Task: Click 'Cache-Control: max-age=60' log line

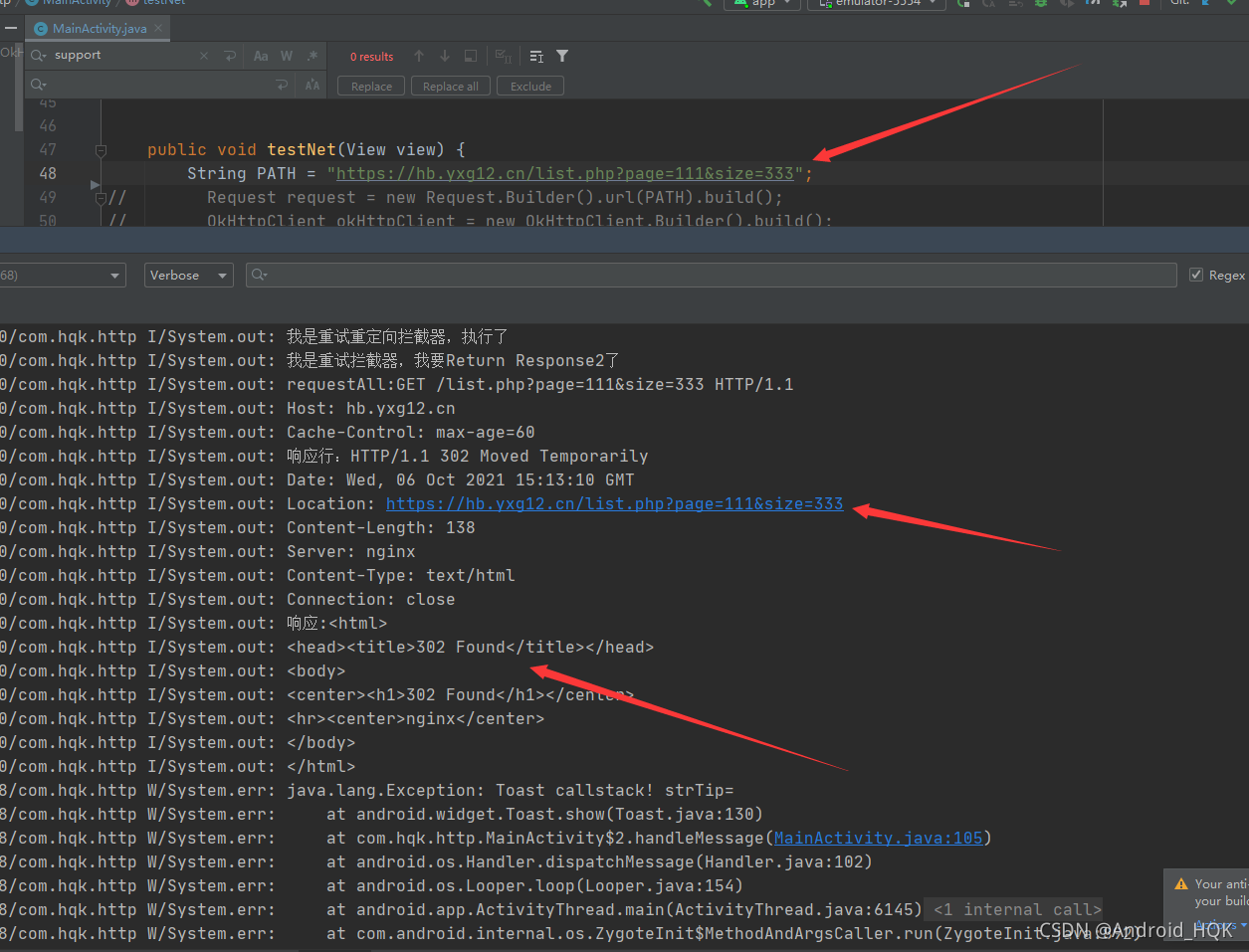Action: coord(410,433)
